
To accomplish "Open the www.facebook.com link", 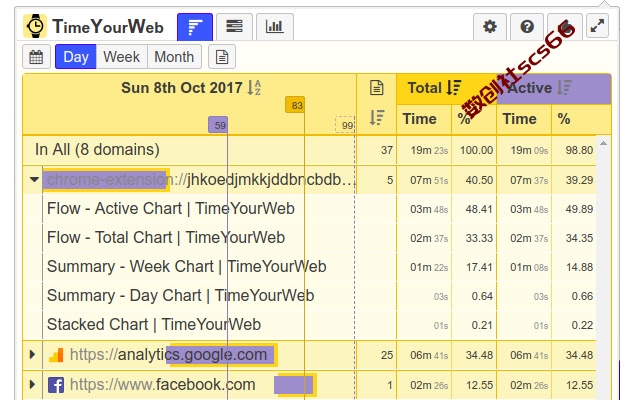I will 162,384.
